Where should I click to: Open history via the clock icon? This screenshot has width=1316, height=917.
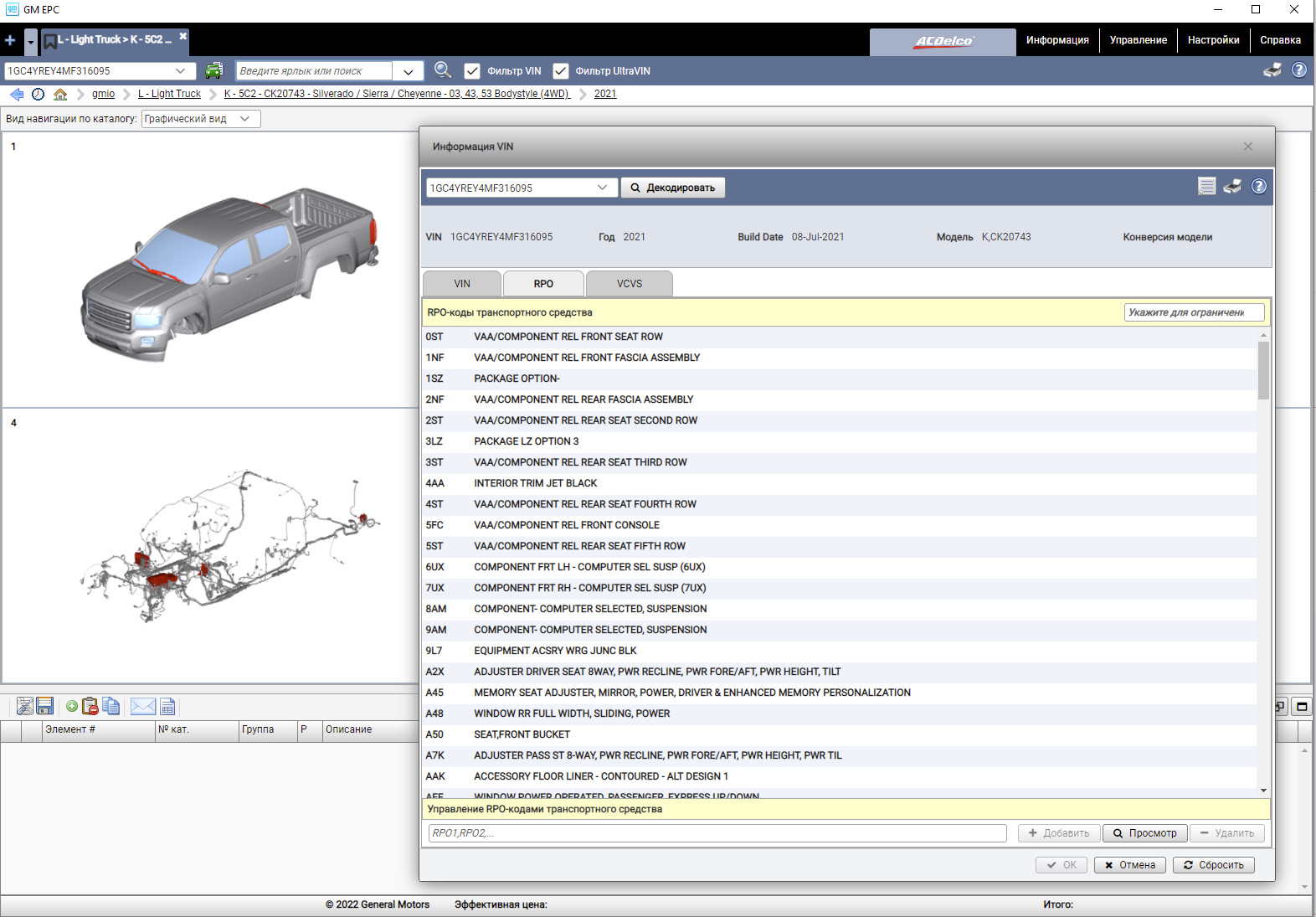[x=38, y=94]
